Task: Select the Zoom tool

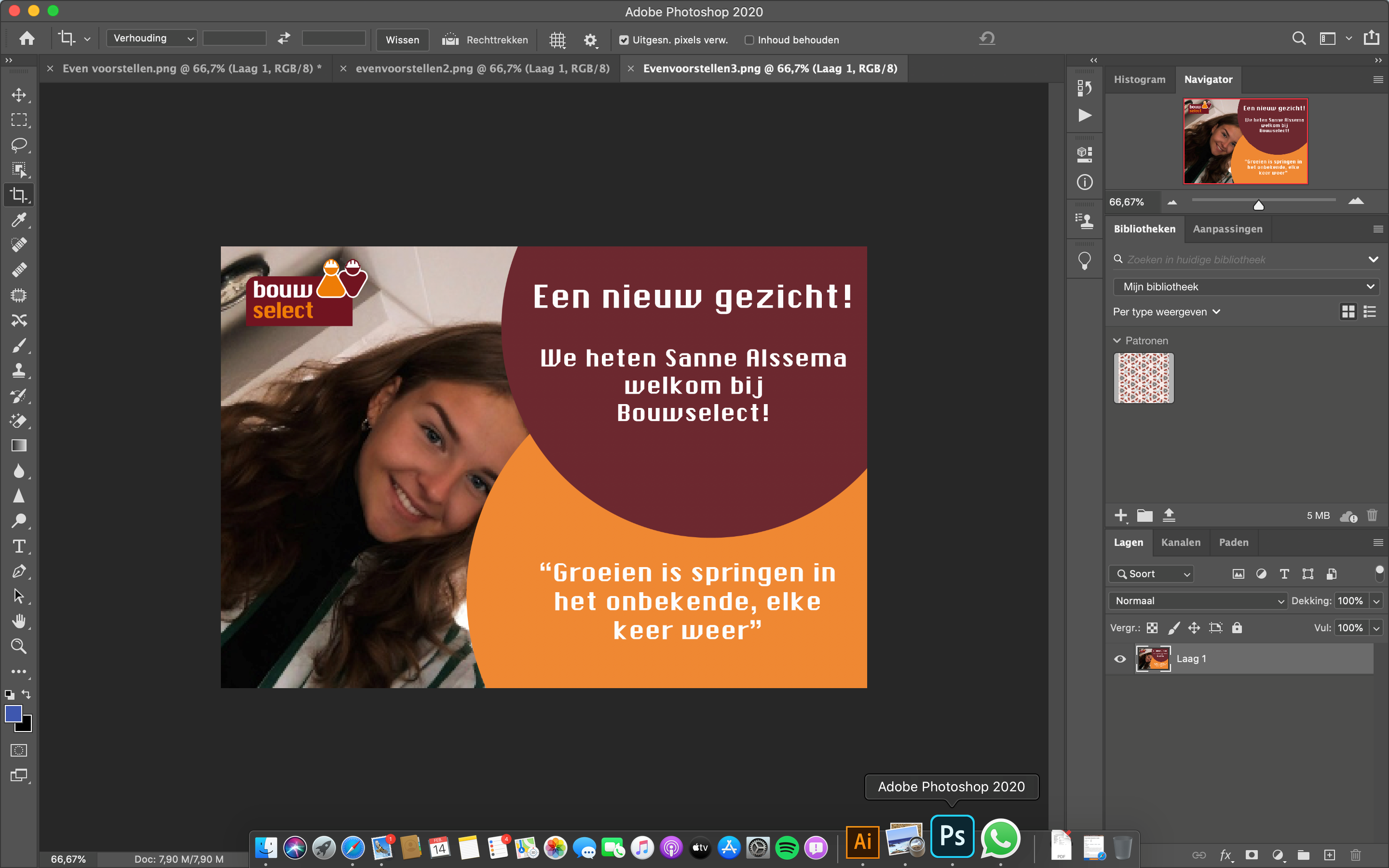Action: 19,646
